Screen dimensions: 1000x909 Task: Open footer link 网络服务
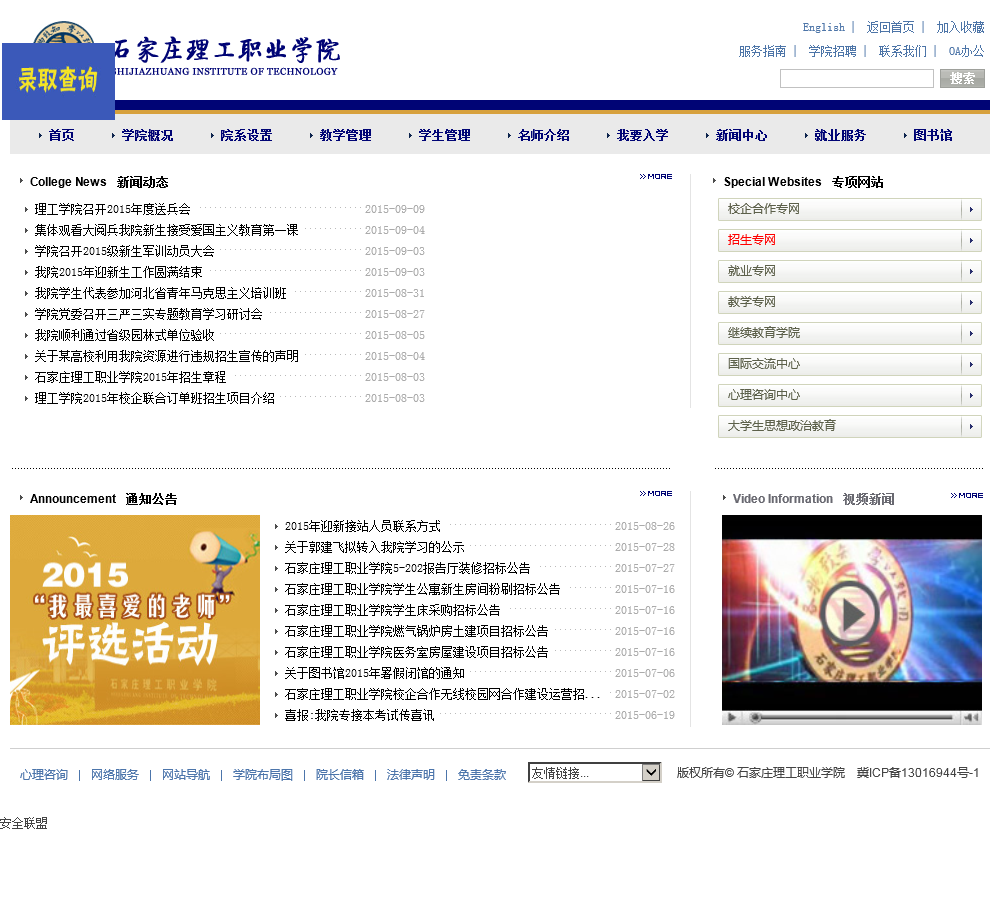(x=115, y=775)
